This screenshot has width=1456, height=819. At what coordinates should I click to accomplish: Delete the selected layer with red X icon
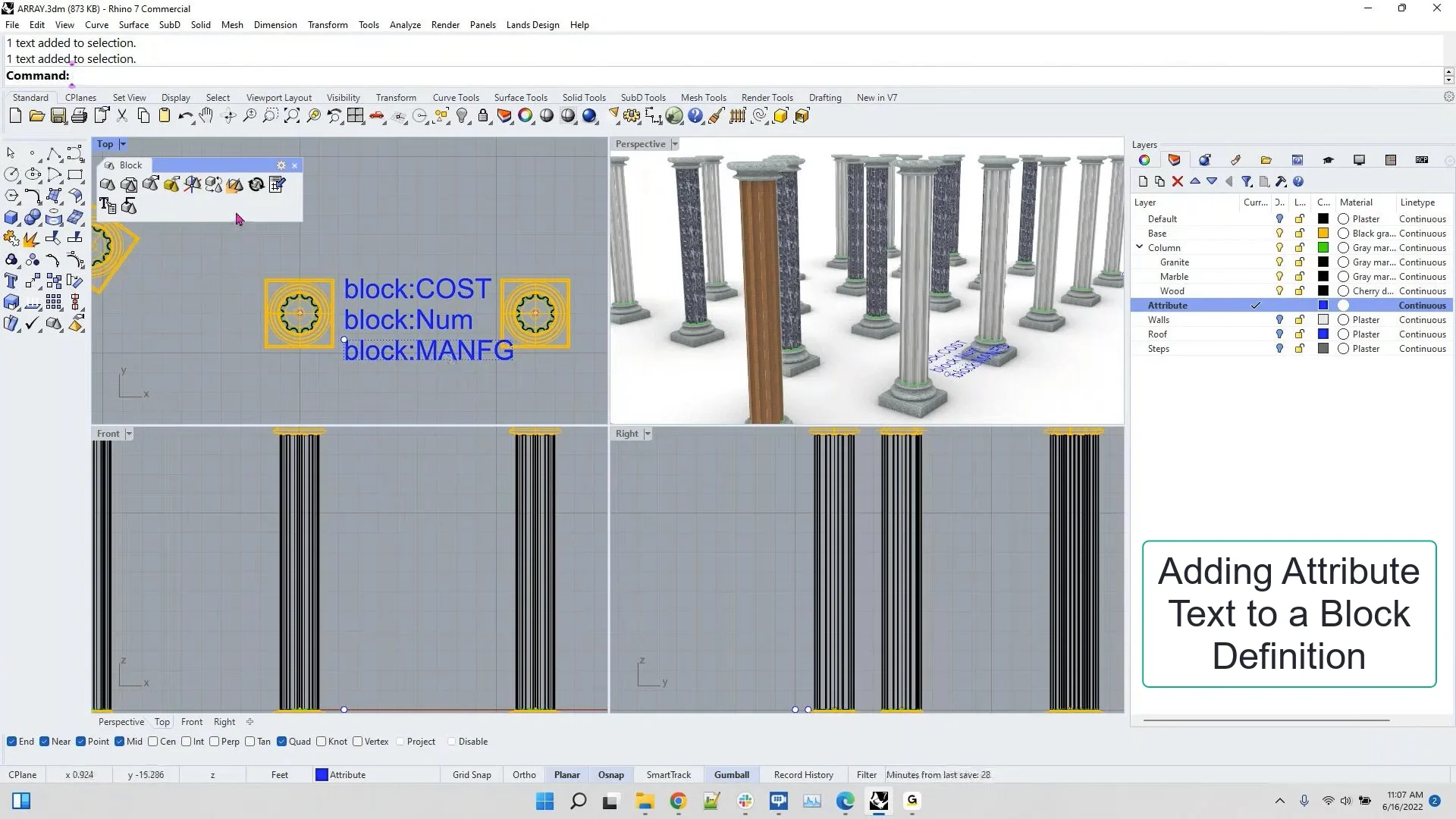click(1178, 181)
